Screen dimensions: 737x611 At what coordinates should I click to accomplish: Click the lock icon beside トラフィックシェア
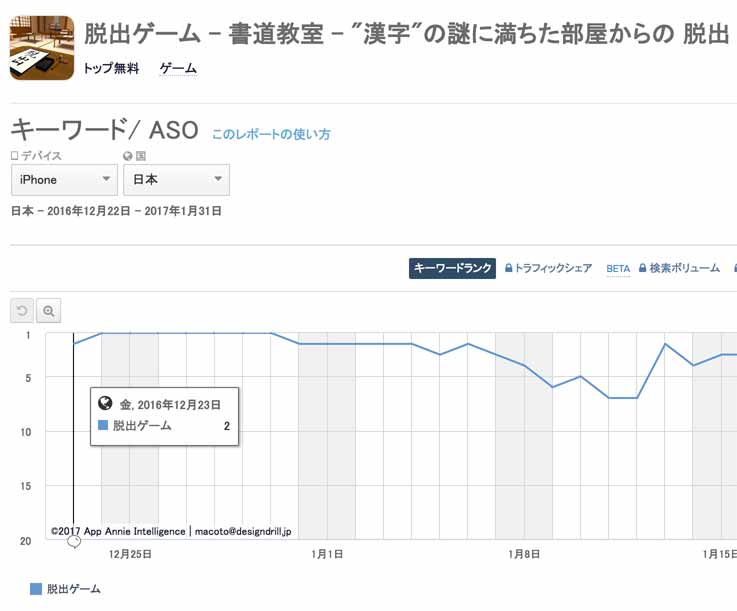click(509, 269)
